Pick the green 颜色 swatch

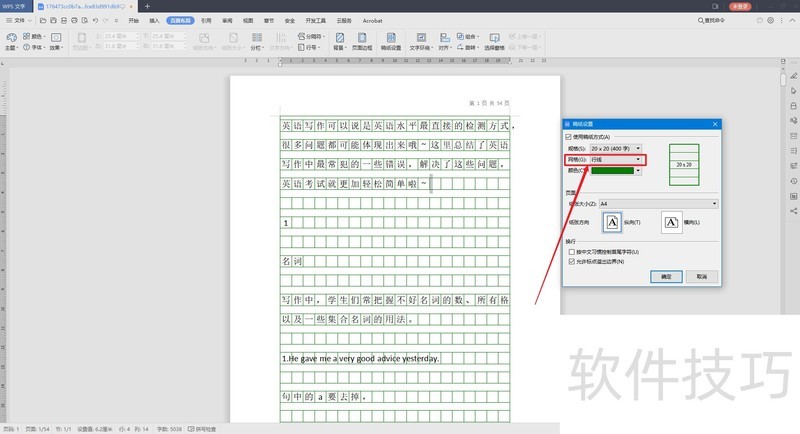tap(615, 170)
